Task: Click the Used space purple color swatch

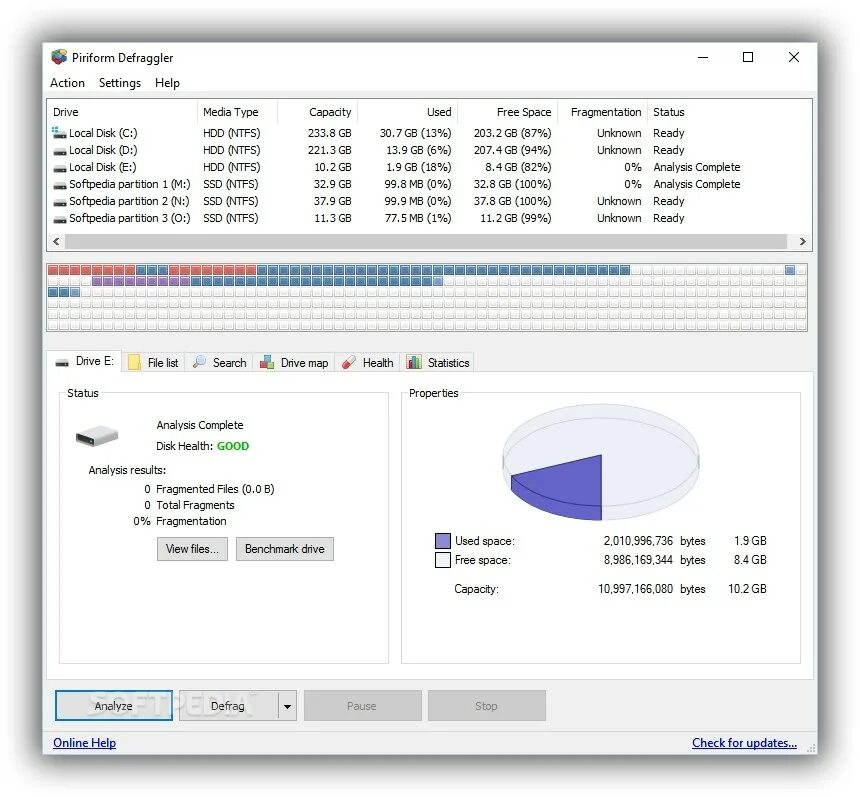Action: 443,541
